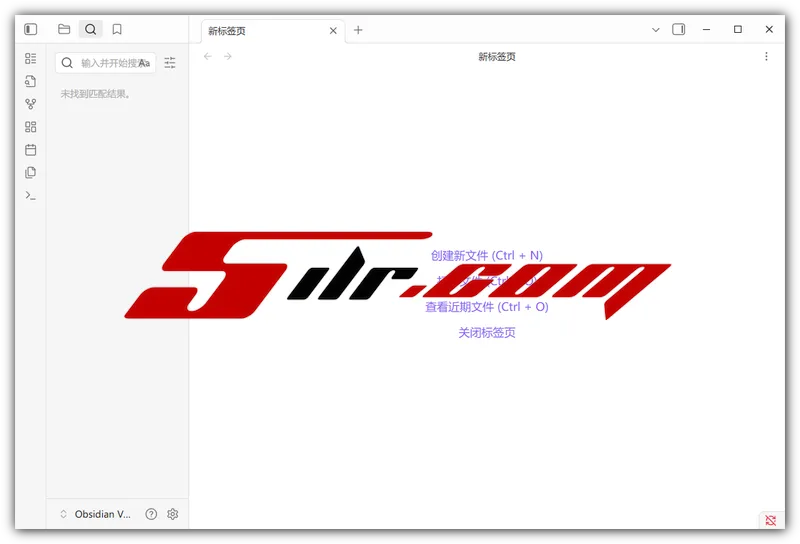Collapse the left sidebar toggle icon
This screenshot has height=544, width=800.
tap(31, 29)
